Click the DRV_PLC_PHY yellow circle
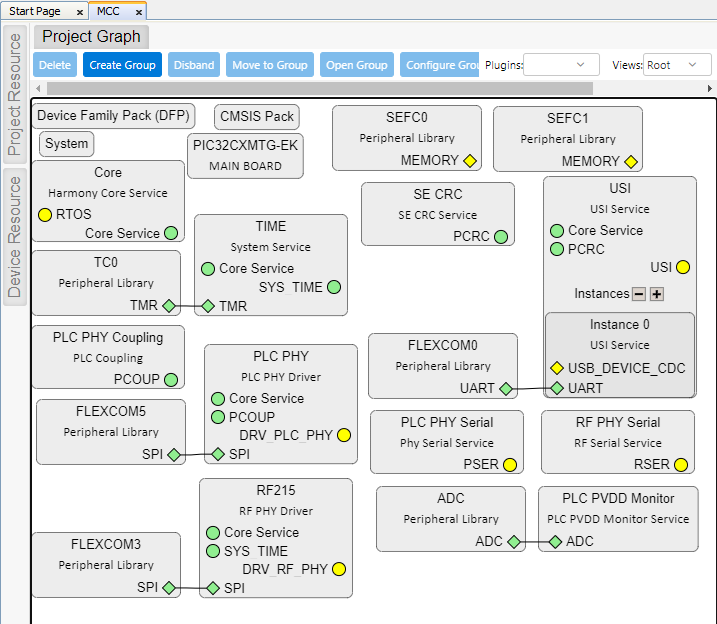 [344, 435]
